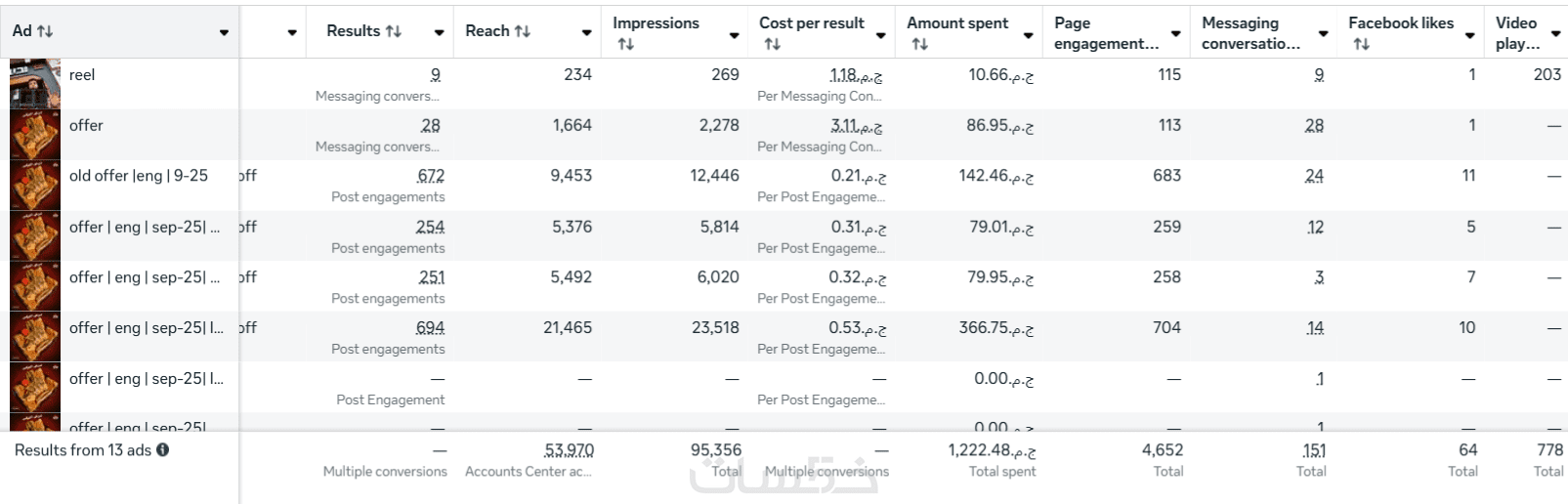Click the 28 messaging conversations result value
This screenshot has width=1568, height=504.
pyautogui.click(x=430, y=125)
